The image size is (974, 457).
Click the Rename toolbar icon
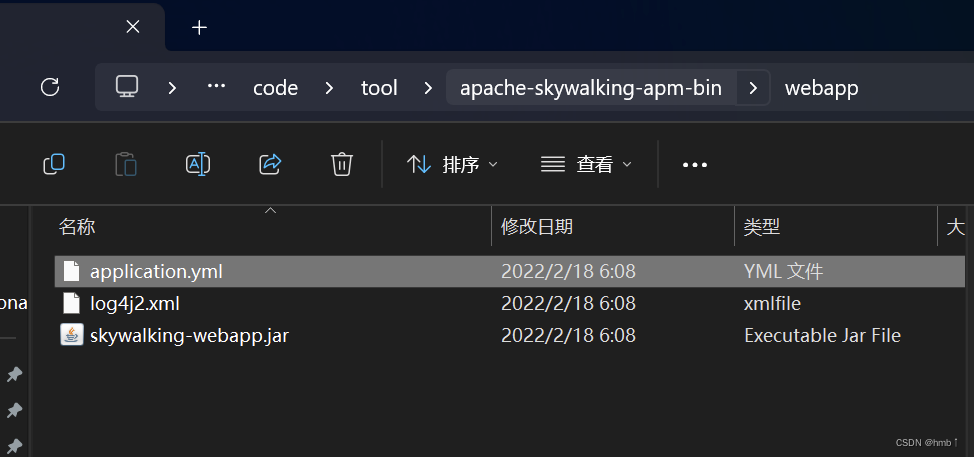coord(198,165)
